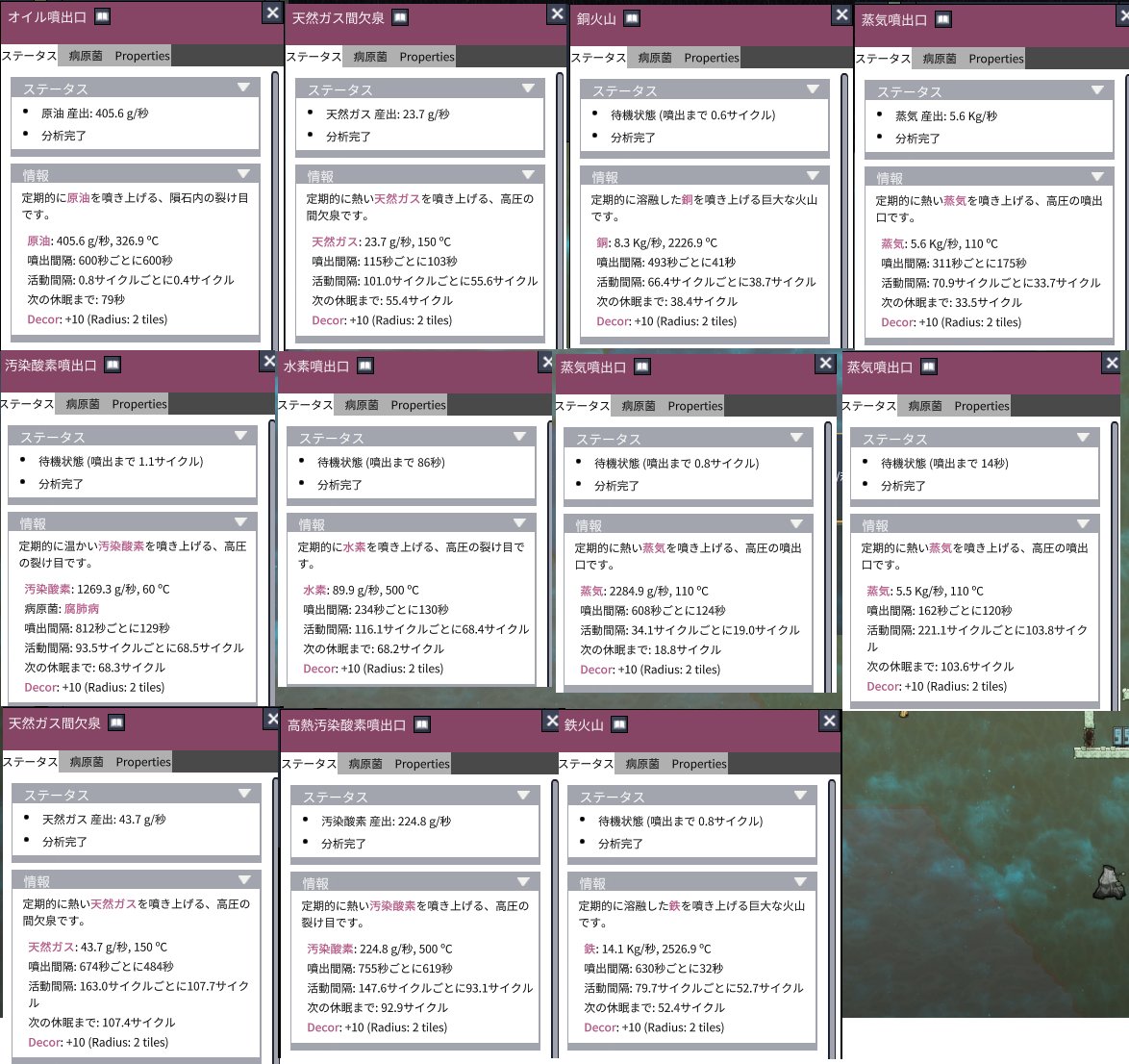Open codex icon in 天然ガス間欠泉 panel outputting 43.7 g/秒
Image resolution: width=1129 pixels, height=1064 pixels.
tap(116, 722)
